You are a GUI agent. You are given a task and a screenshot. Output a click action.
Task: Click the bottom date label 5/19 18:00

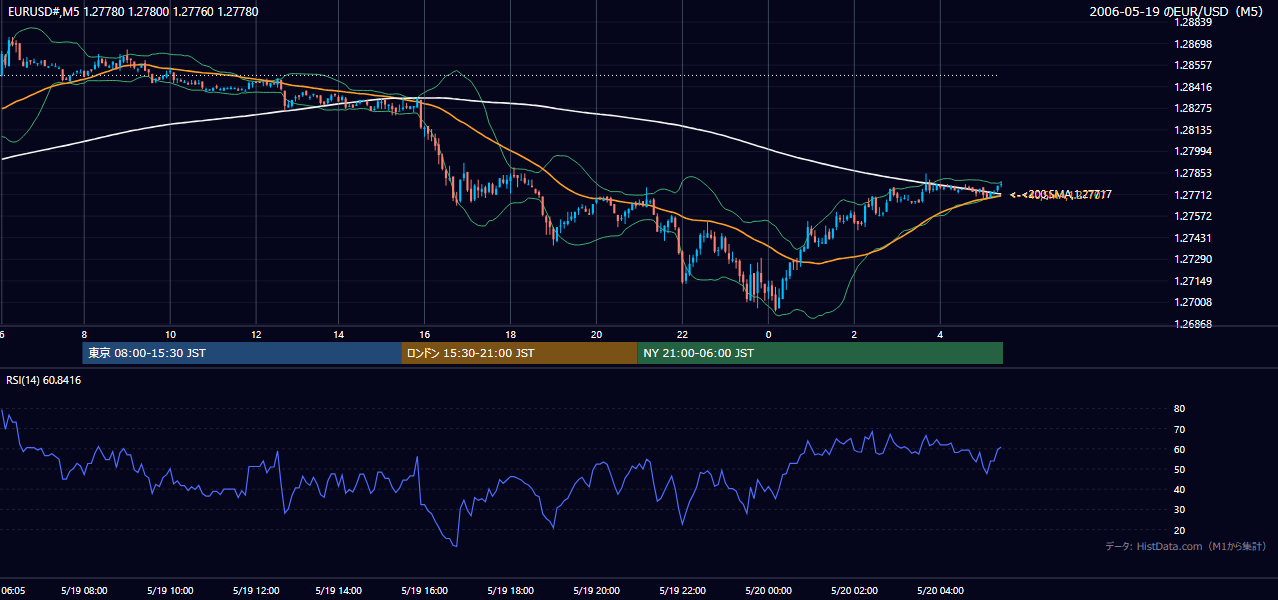pyautogui.click(x=510, y=591)
